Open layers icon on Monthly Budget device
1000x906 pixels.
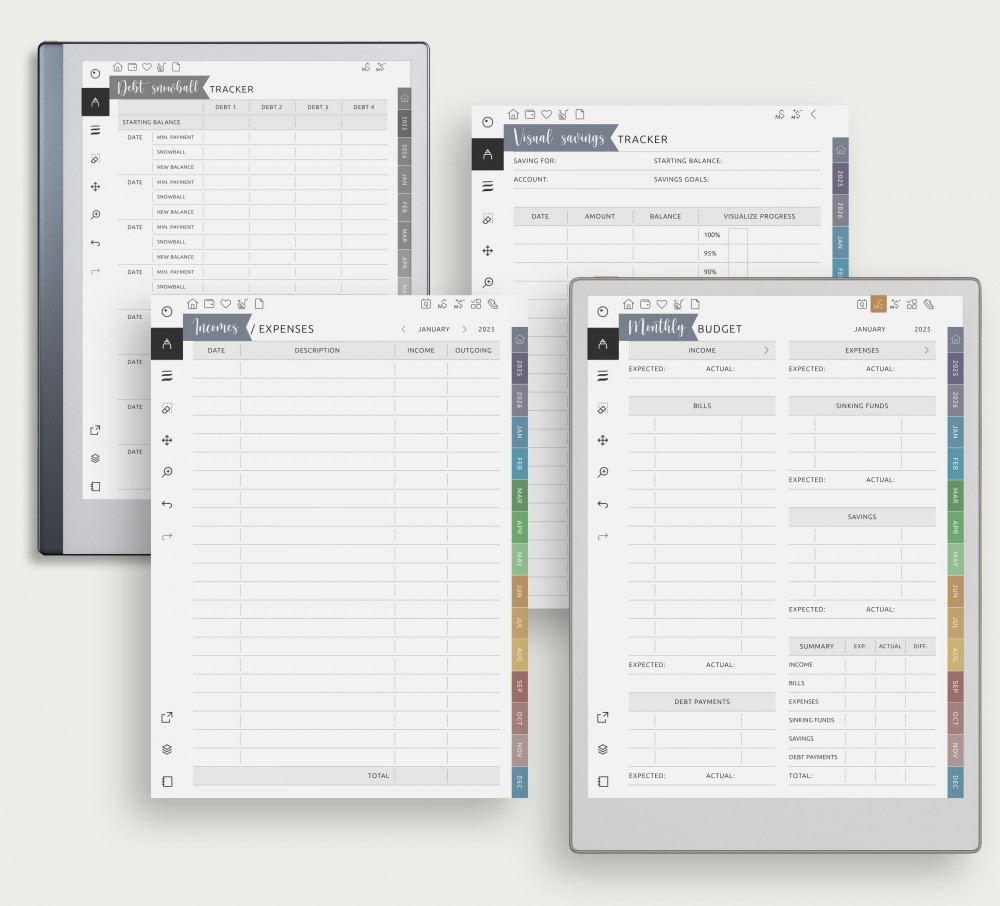click(603, 749)
